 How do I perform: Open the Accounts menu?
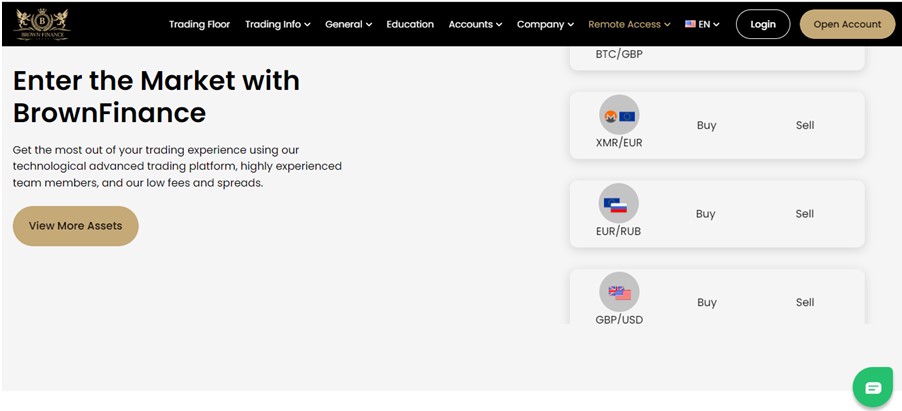[475, 24]
